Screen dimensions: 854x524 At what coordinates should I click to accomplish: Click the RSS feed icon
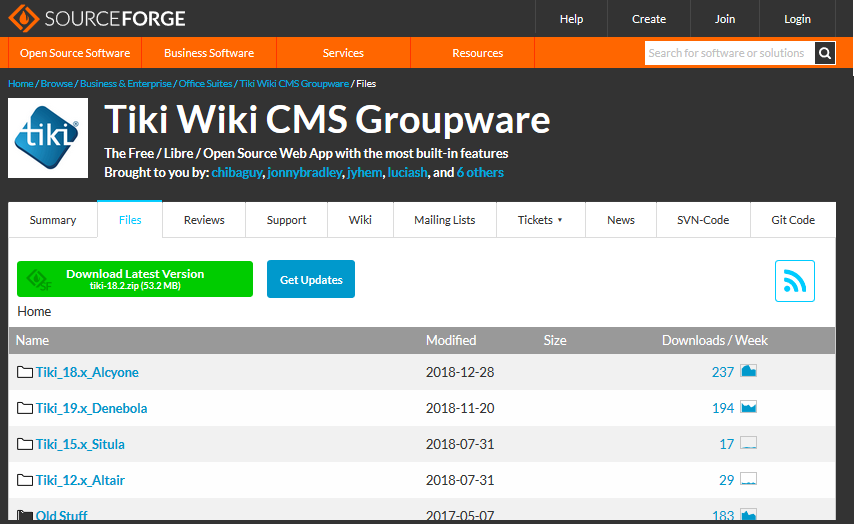click(795, 281)
